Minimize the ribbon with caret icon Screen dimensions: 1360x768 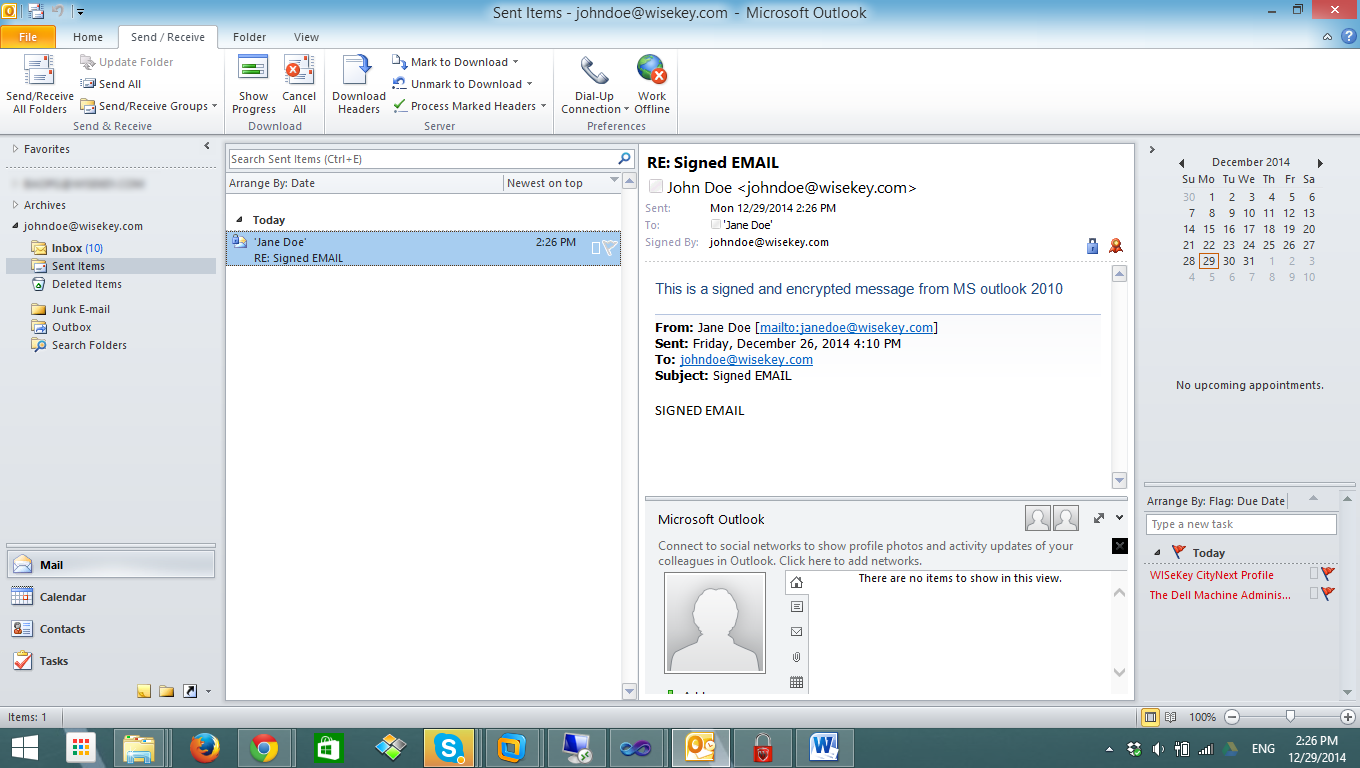pos(1327,36)
